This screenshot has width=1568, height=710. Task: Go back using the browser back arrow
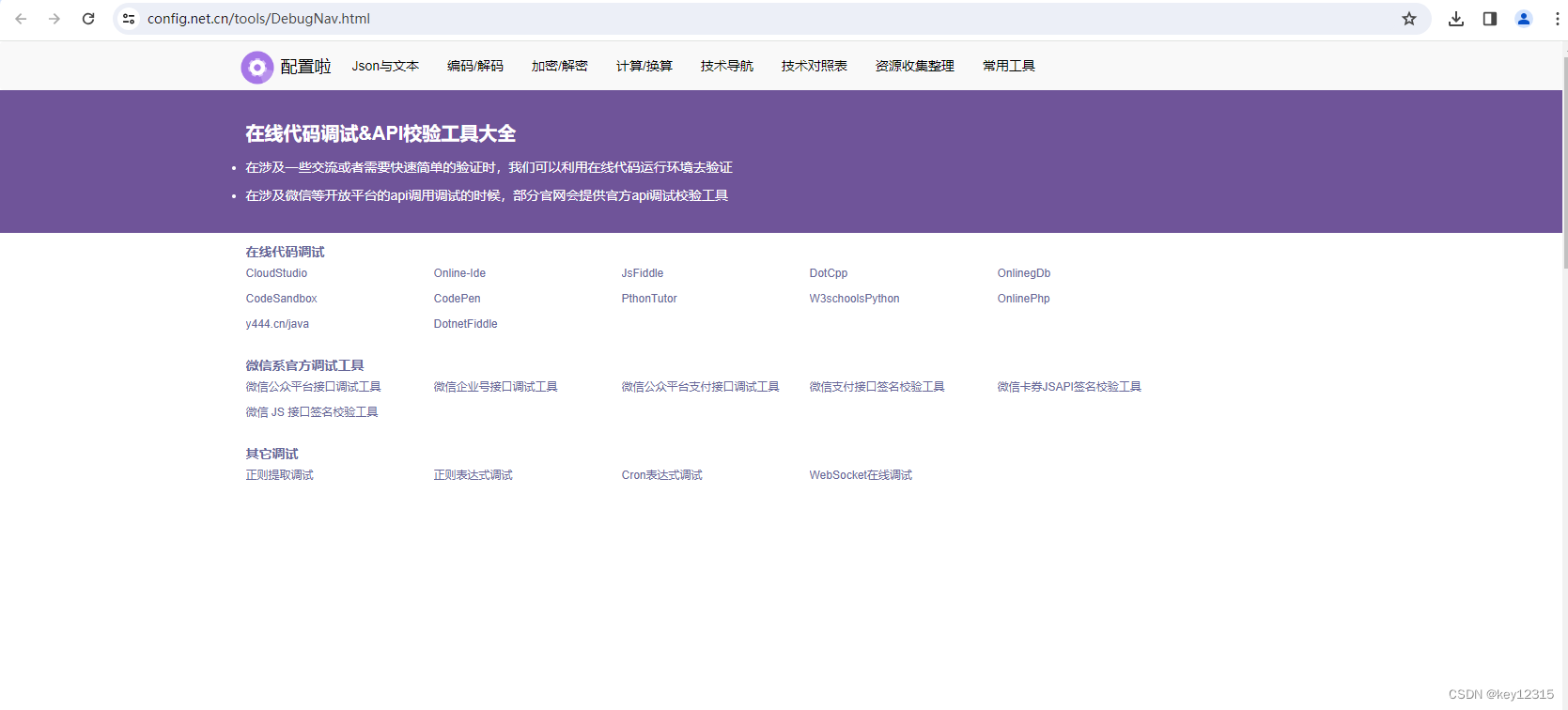click(21, 19)
